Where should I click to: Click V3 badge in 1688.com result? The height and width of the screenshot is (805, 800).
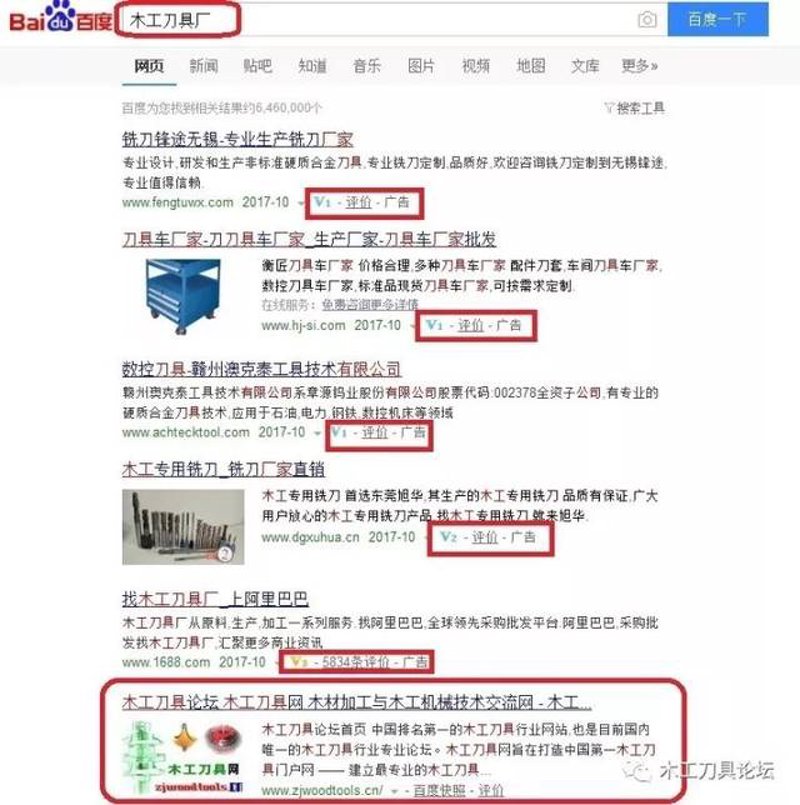coord(299,662)
